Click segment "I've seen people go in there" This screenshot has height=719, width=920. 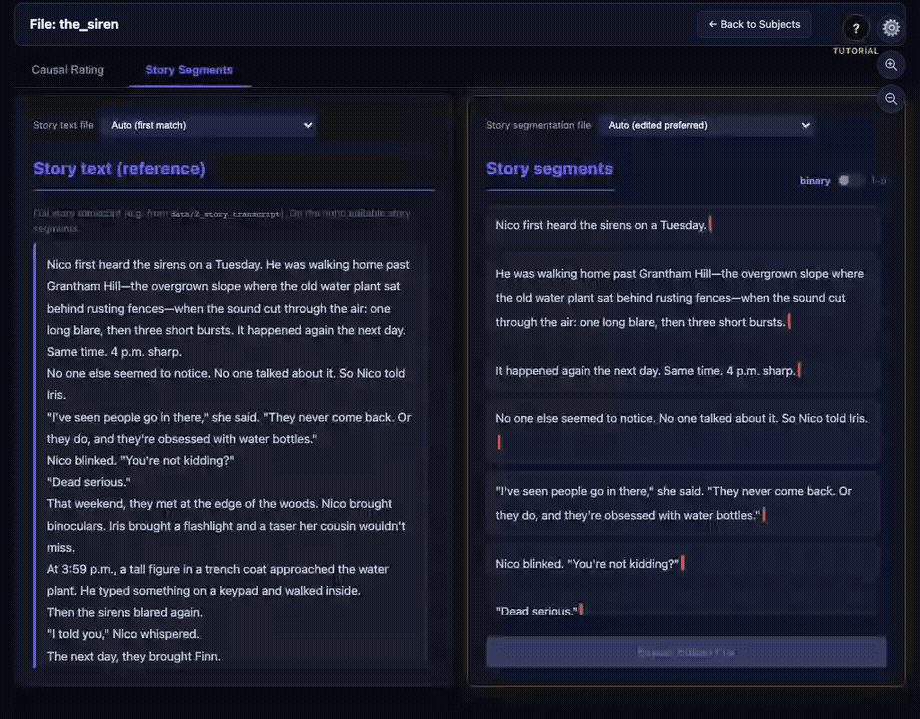(682, 503)
